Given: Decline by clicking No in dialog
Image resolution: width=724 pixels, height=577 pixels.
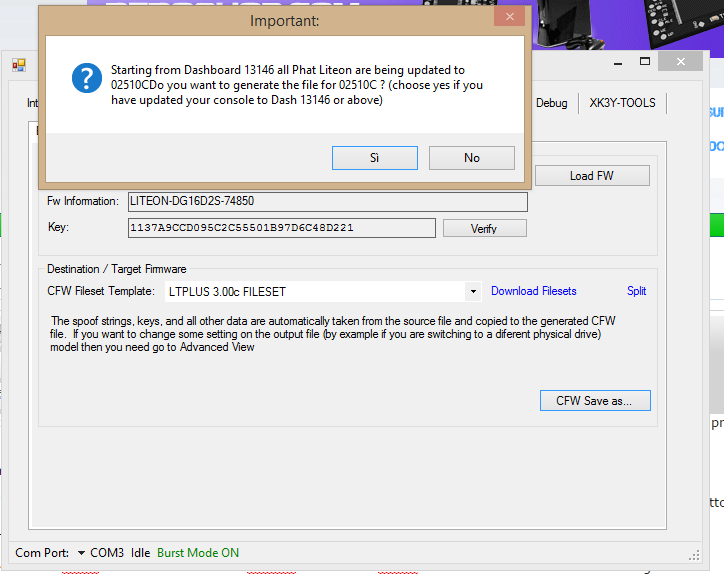Looking at the screenshot, I should click(471, 158).
